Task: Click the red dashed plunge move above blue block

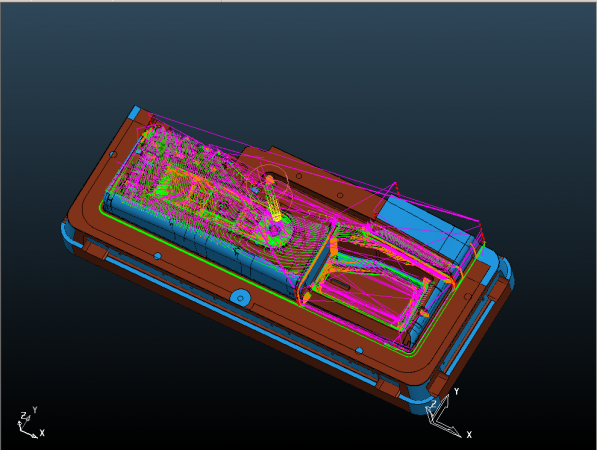Action: (397, 189)
